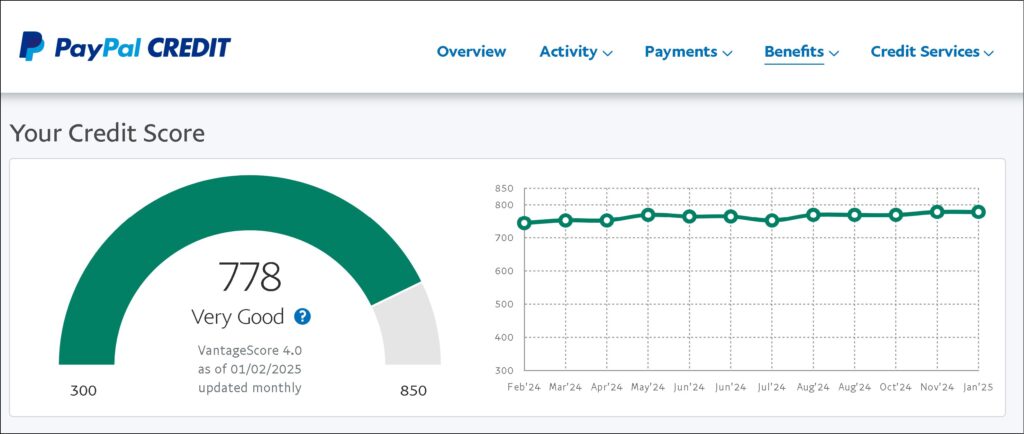This screenshot has width=1024, height=434.
Task: Click the Apr'24 data point circle
Action: (606, 220)
